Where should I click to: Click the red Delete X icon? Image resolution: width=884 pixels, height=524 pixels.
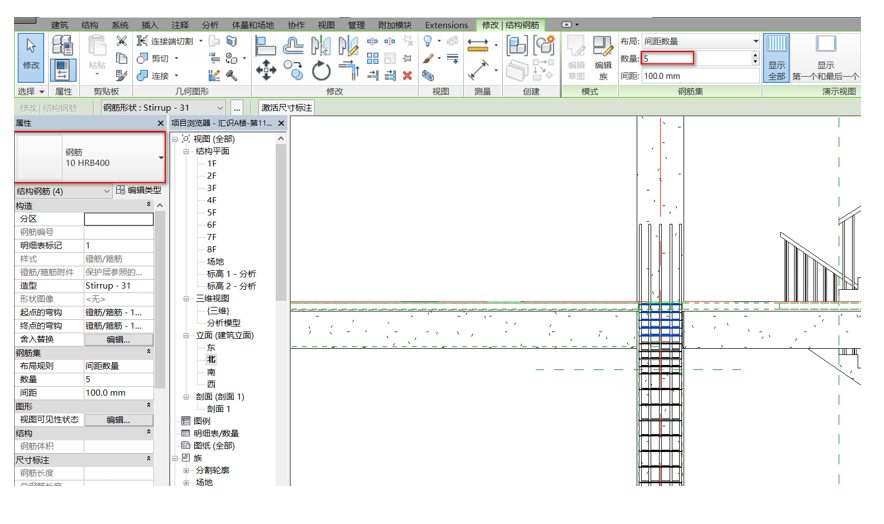click(407, 75)
